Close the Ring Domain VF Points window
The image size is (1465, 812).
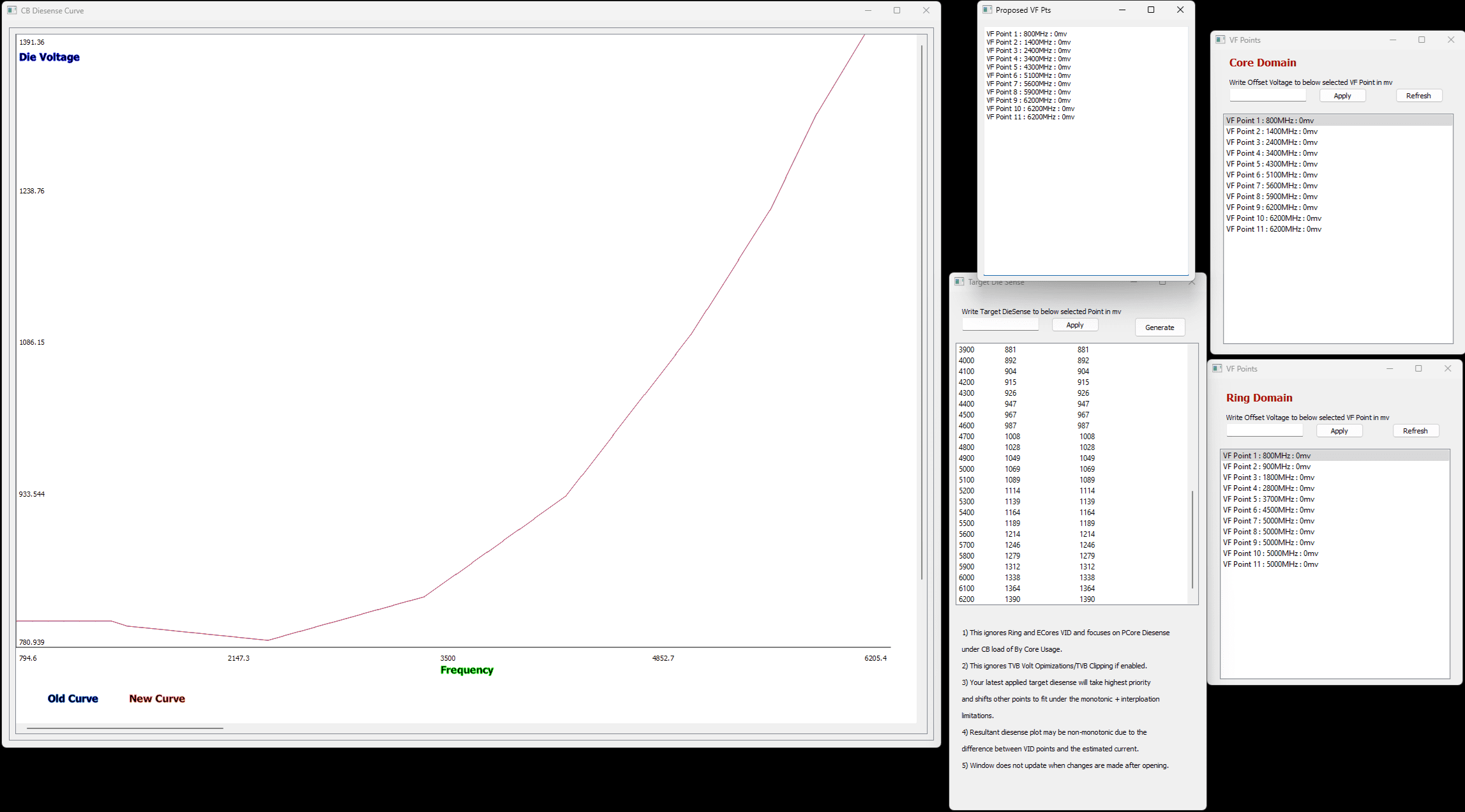1448,368
